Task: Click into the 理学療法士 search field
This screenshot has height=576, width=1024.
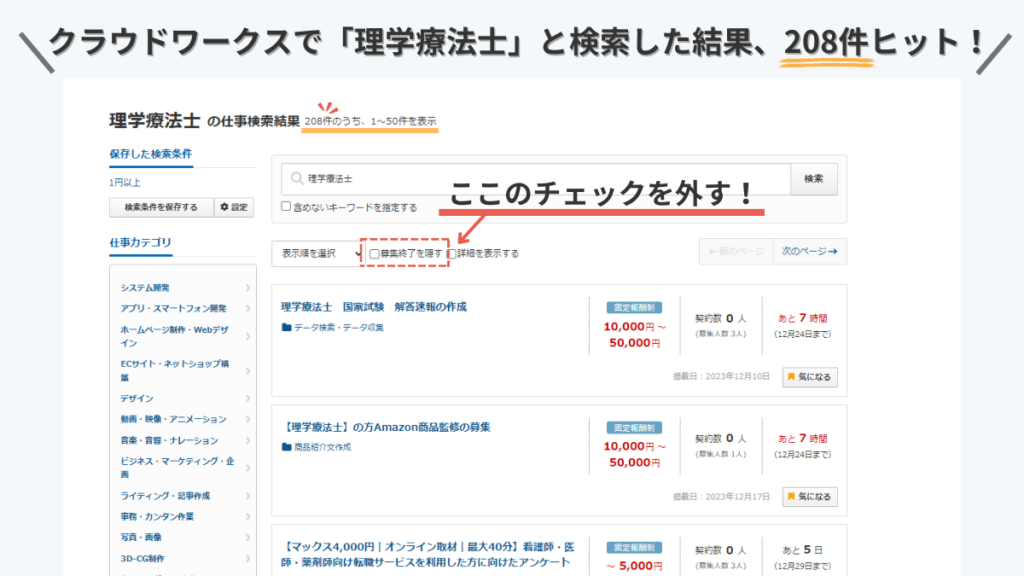Action: (536, 179)
